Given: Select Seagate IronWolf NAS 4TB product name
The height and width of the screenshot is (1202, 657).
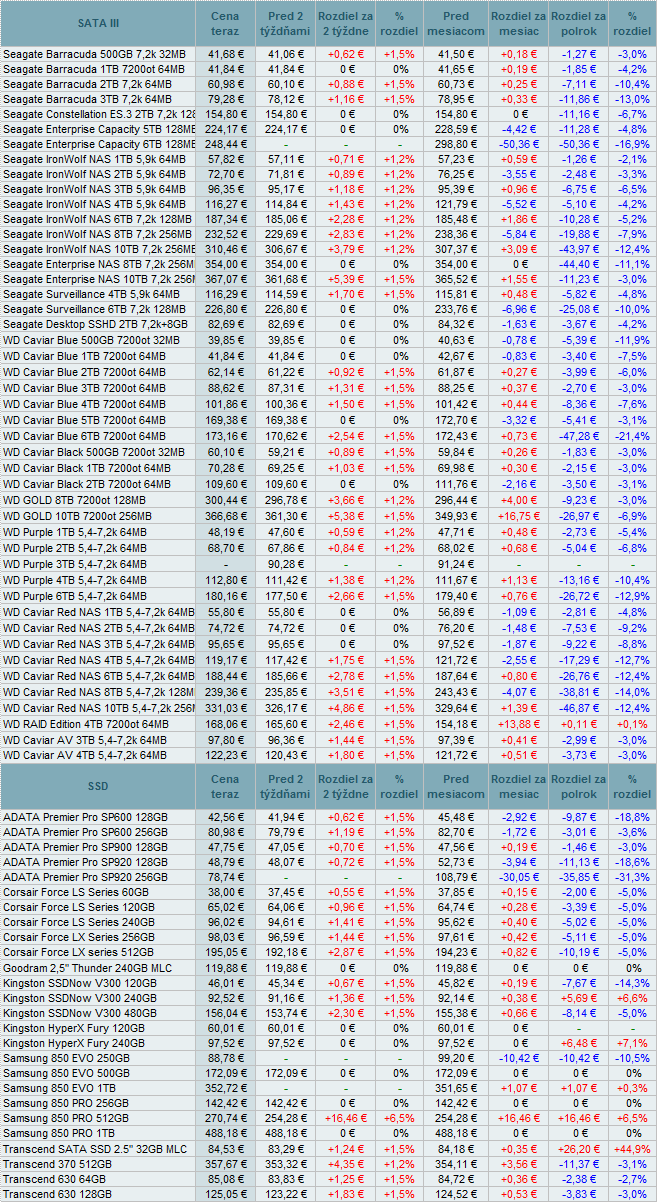Looking at the screenshot, I should (94, 204).
